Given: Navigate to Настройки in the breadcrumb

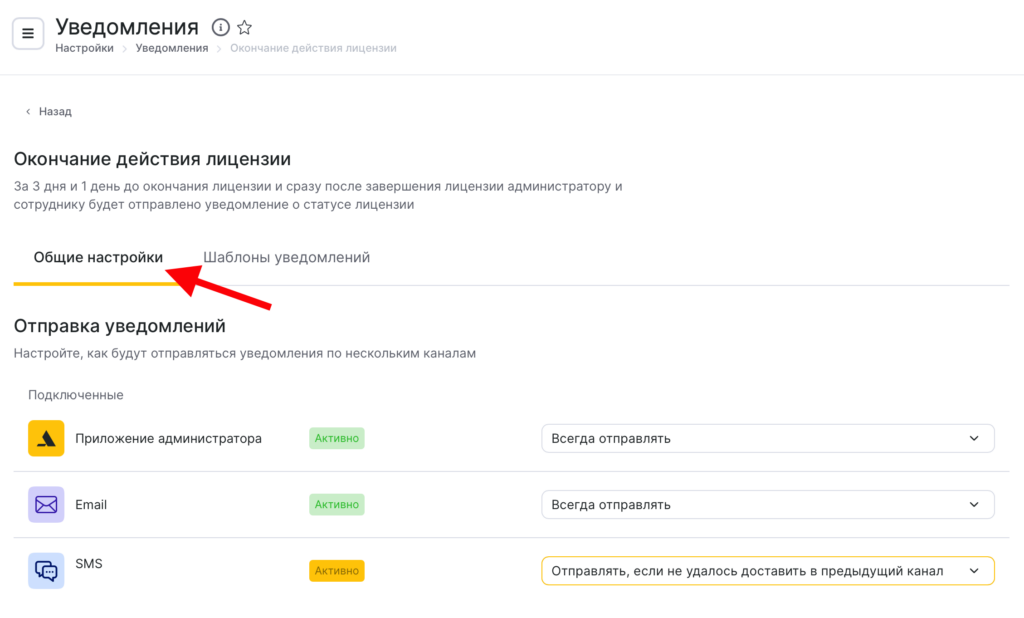Looking at the screenshot, I should pos(84,48).
